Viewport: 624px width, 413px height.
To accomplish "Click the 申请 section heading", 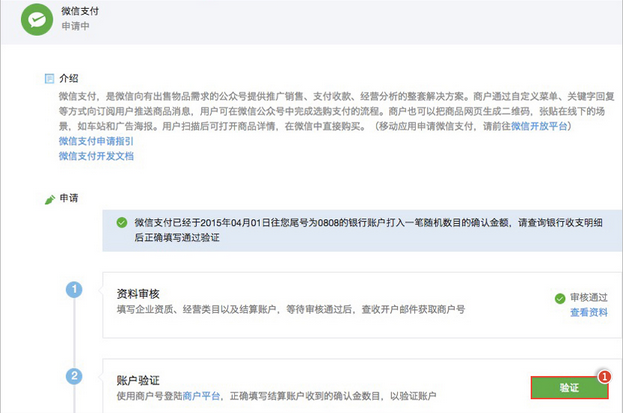I will click(x=69, y=198).
